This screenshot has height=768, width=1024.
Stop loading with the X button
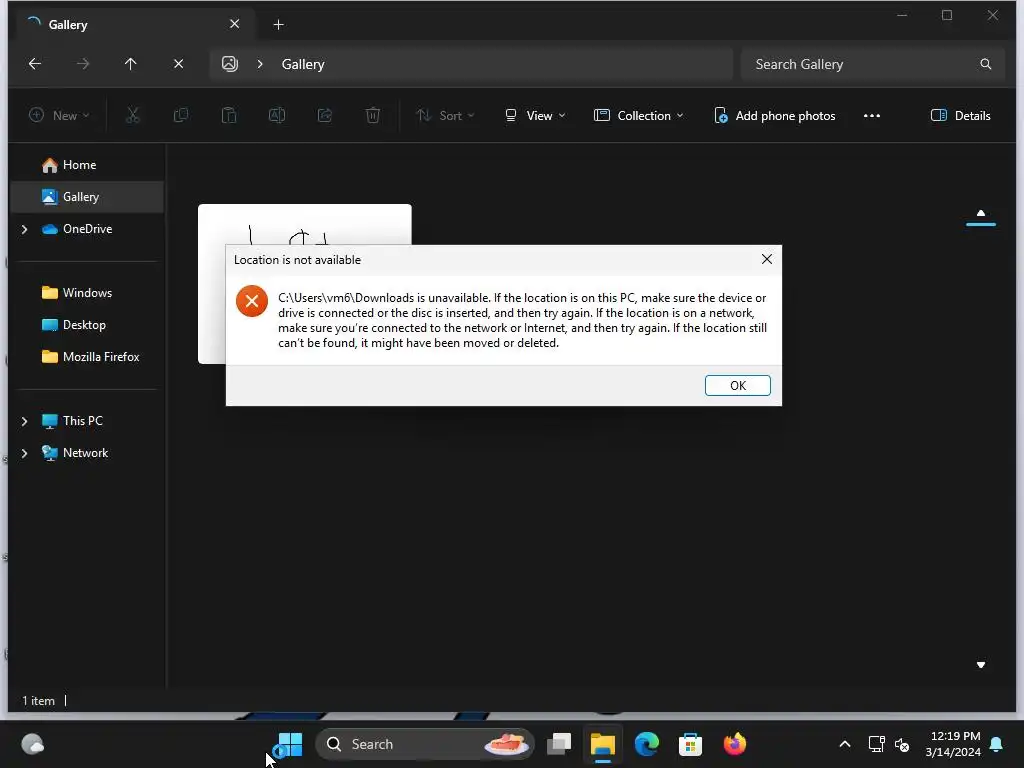click(x=178, y=64)
